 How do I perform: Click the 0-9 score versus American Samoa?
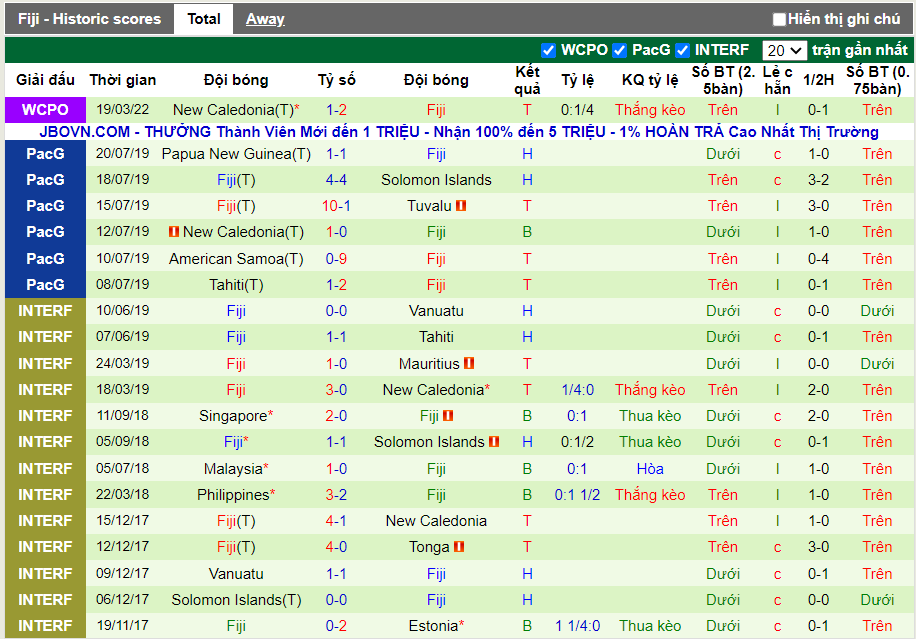[336, 259]
